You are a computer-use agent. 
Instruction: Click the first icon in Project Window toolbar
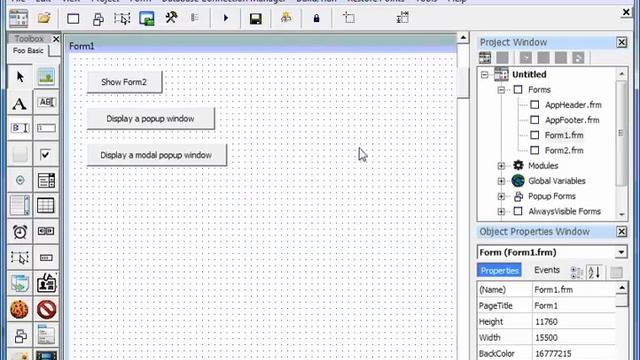485,58
